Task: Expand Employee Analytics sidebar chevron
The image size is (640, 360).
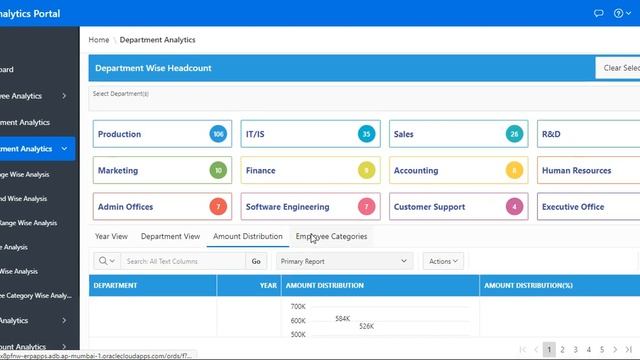Action: tap(64, 96)
